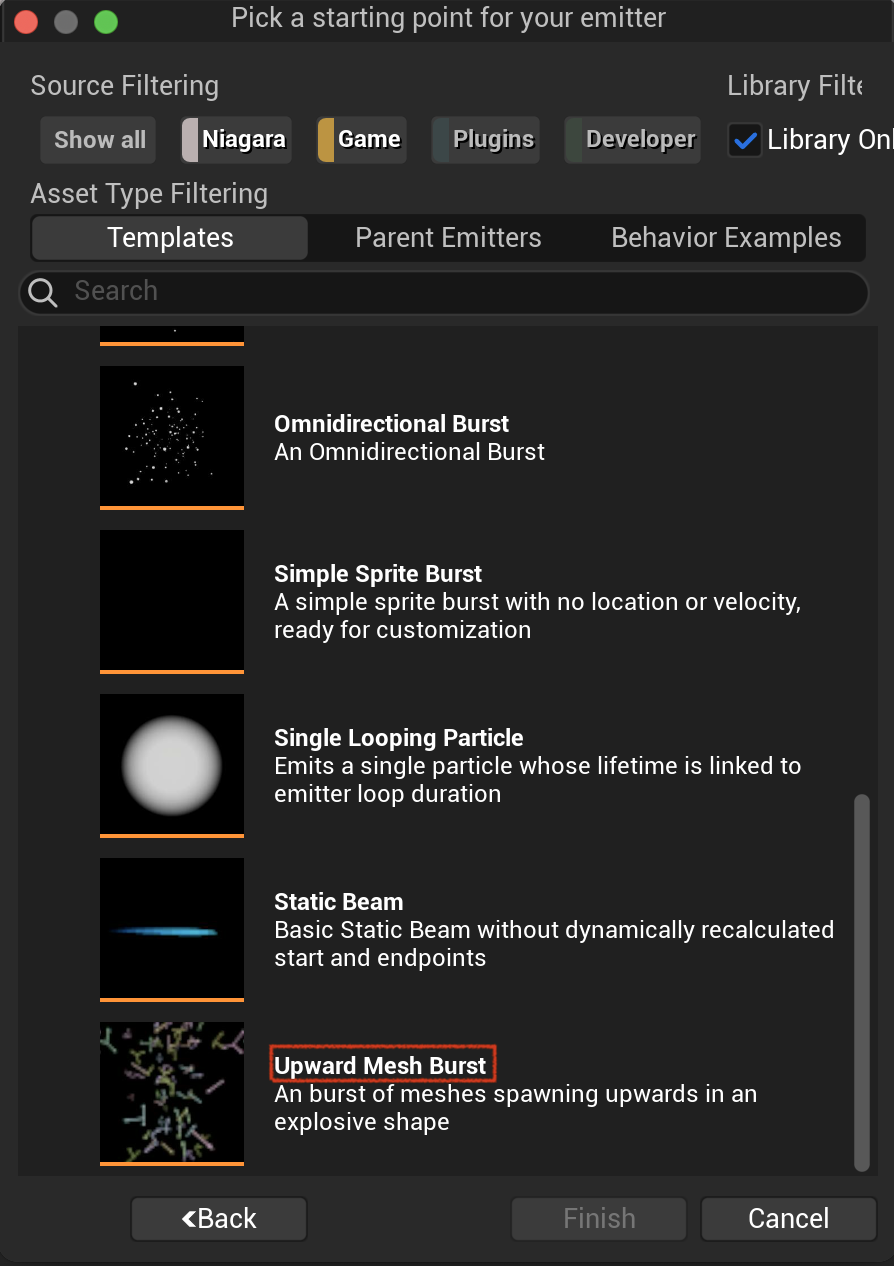The width and height of the screenshot is (894, 1266).
Task: Toggle the Plugins source filter
Action: coord(485,139)
